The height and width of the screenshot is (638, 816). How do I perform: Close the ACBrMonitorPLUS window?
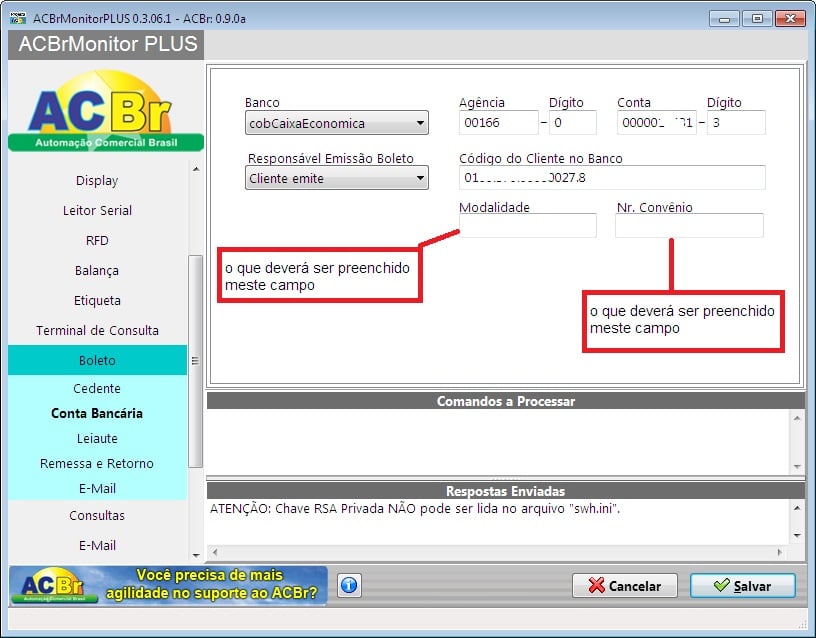[x=790, y=19]
